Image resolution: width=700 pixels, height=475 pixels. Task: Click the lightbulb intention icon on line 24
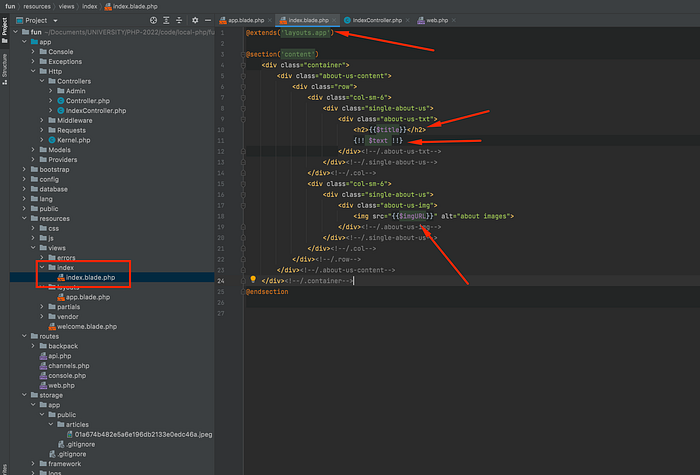[253, 279]
